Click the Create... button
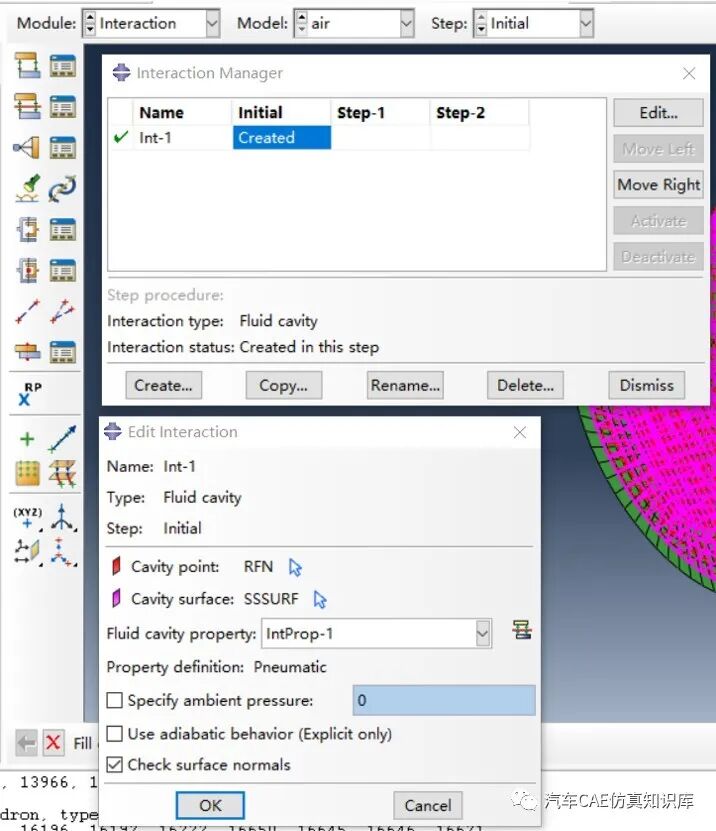The image size is (716, 831). click(x=163, y=385)
